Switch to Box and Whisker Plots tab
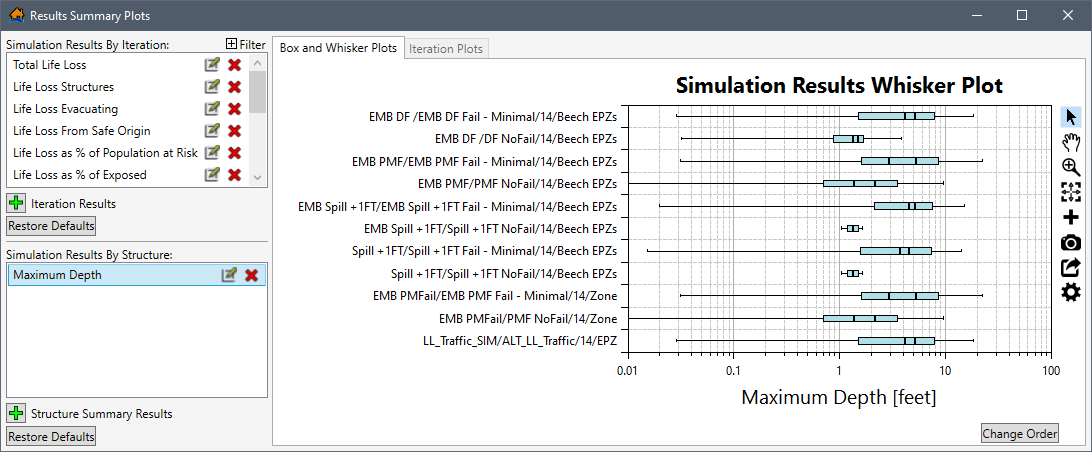This screenshot has height=452, width=1092. (x=338, y=48)
